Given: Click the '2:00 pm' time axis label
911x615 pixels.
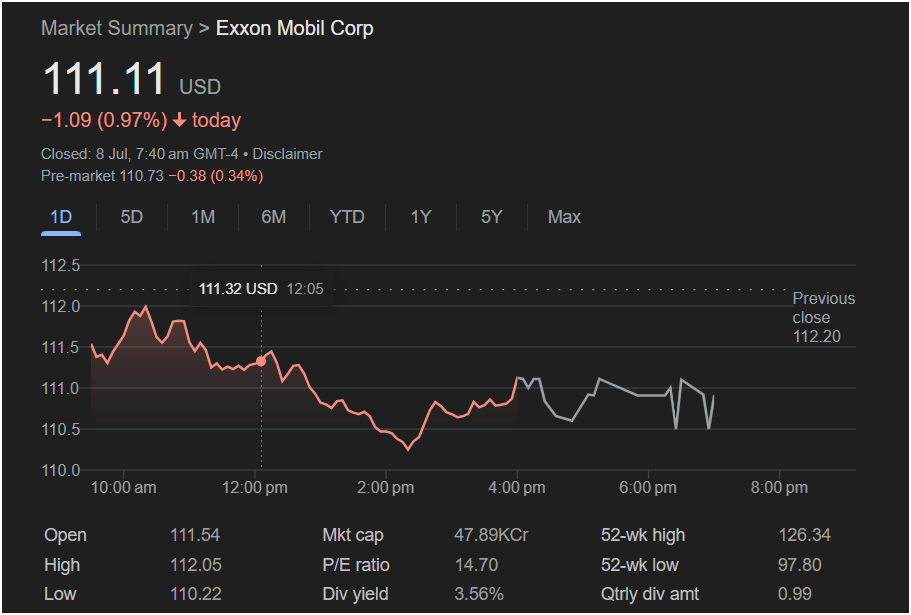Looking at the screenshot, I should [386, 487].
